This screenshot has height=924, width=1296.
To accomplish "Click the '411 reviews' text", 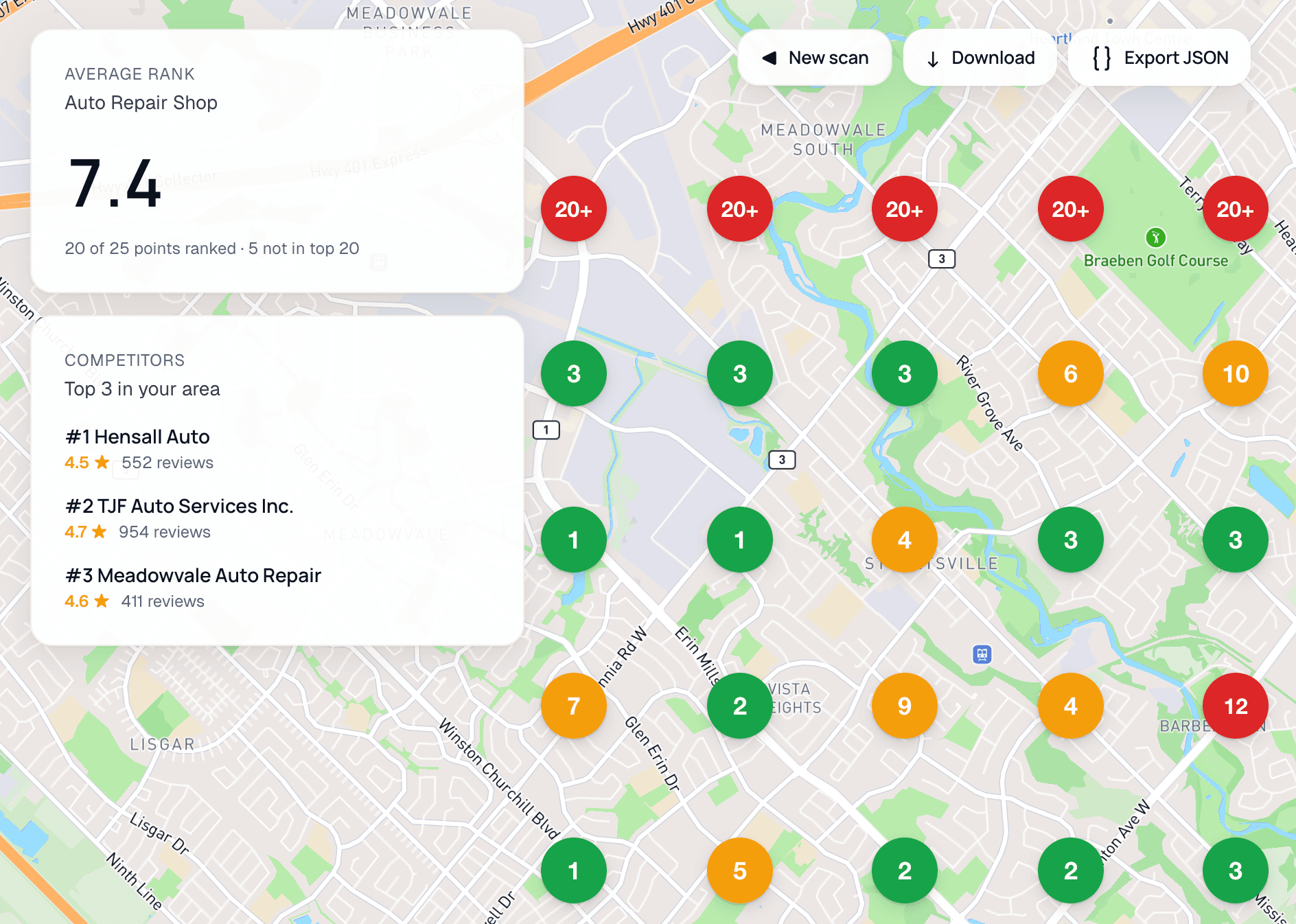I will pos(163,601).
